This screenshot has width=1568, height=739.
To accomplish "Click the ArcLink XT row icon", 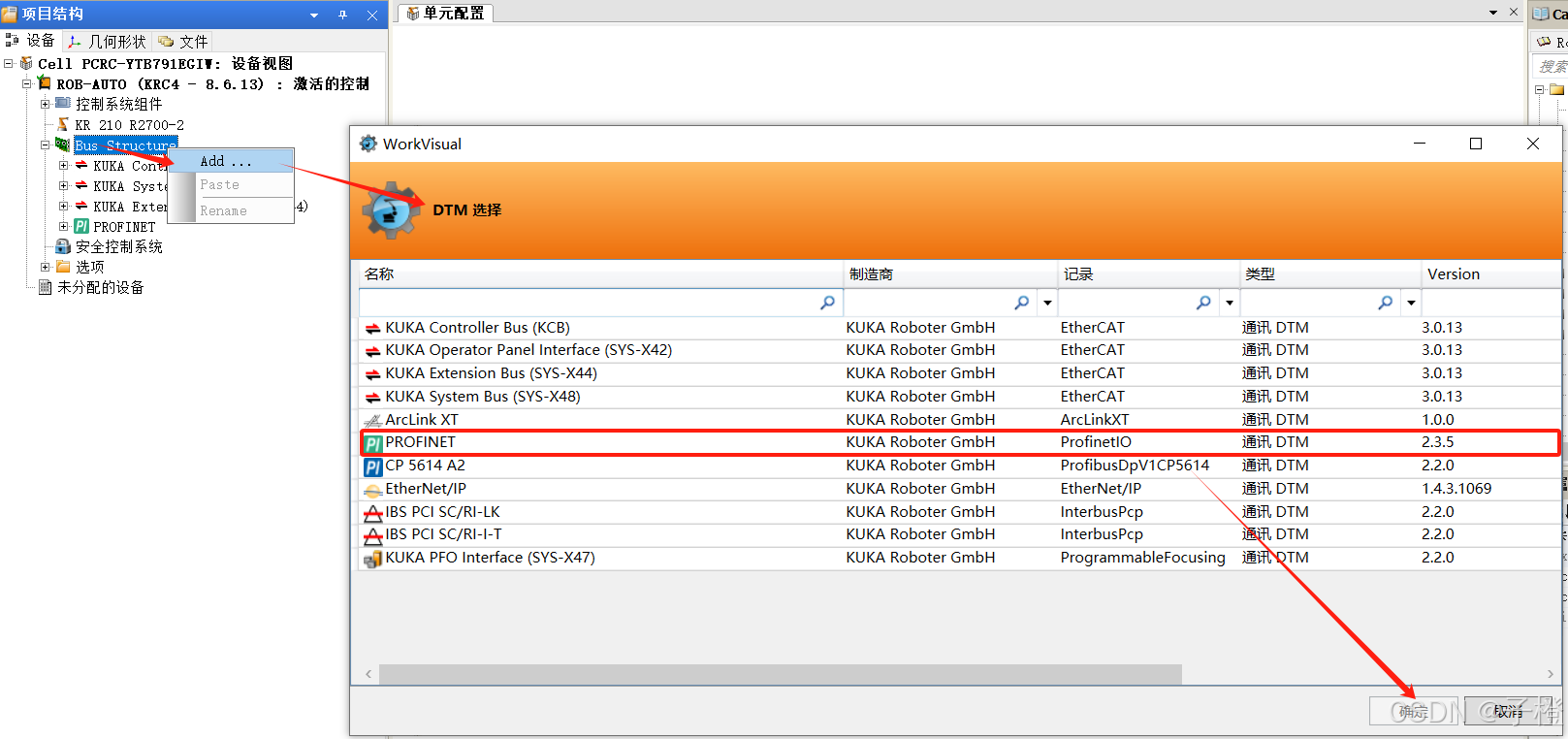I will pos(372,421).
